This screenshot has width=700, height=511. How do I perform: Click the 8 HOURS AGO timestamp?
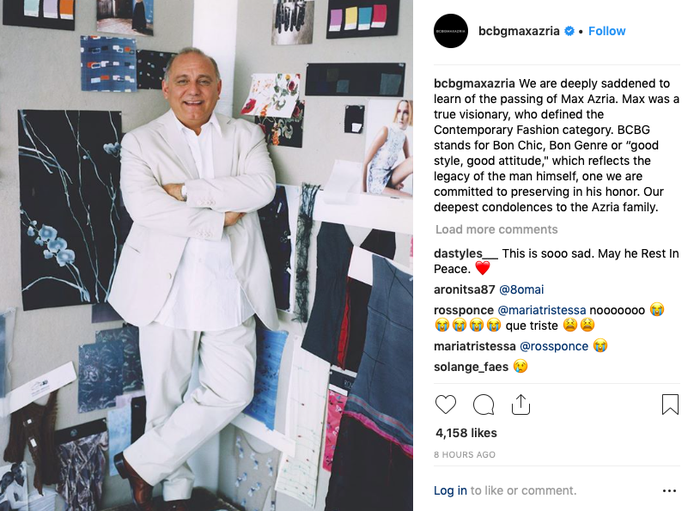(x=464, y=455)
